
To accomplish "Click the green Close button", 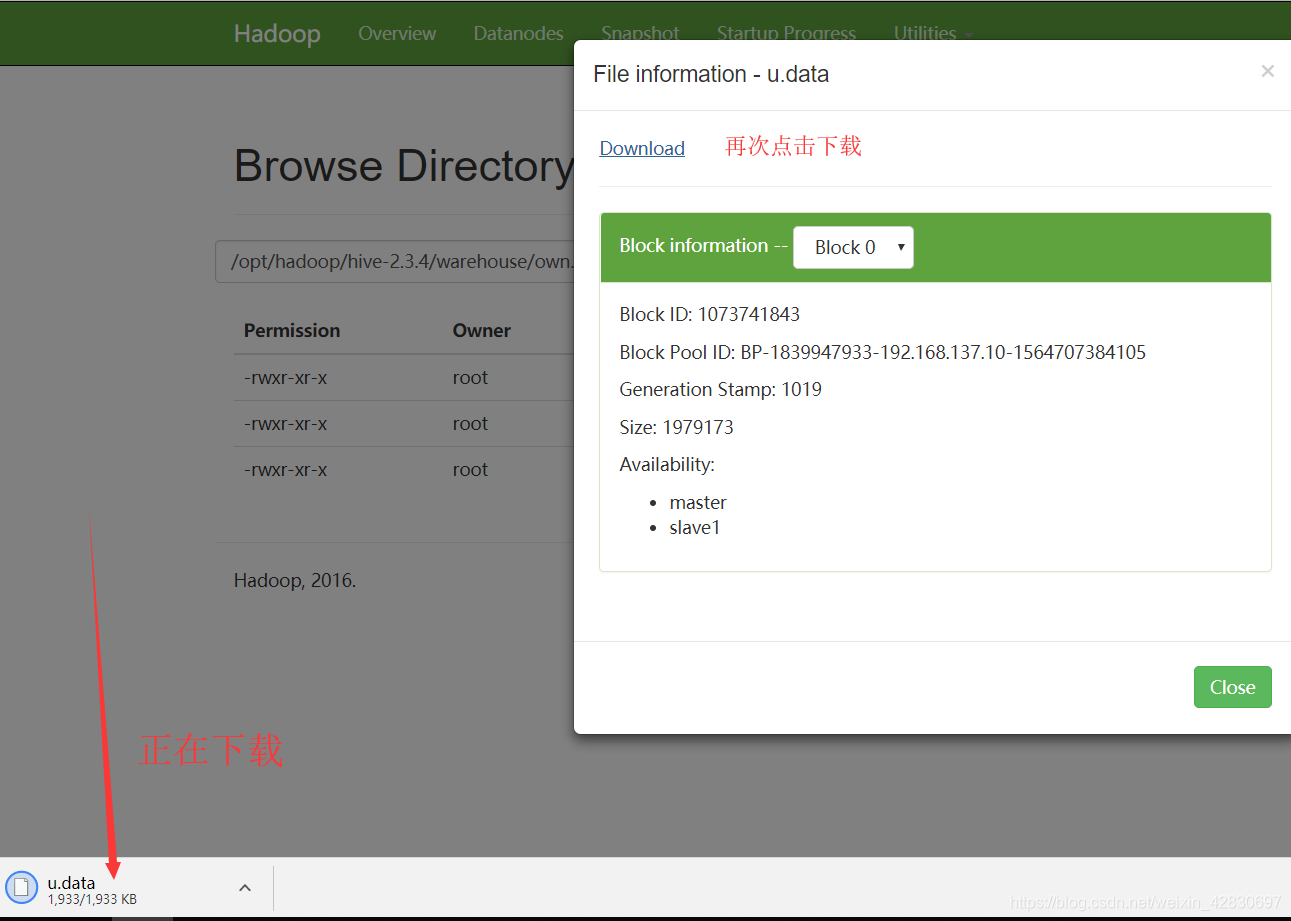I will click(x=1232, y=687).
